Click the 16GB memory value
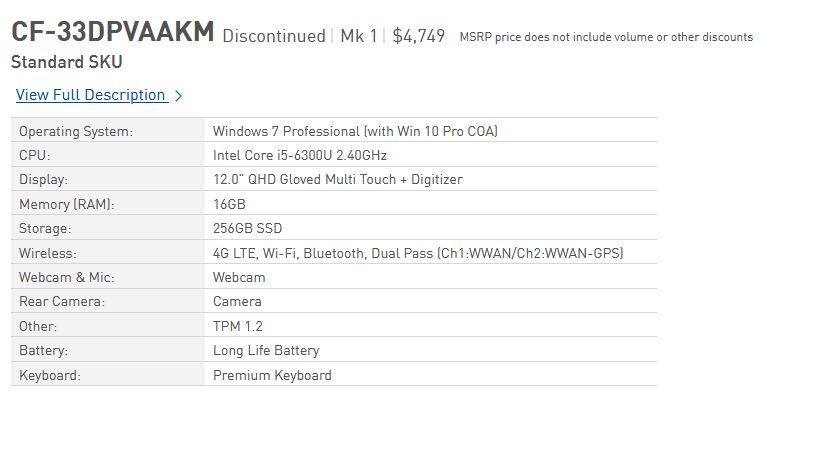This screenshot has width=834, height=452. coord(229,204)
